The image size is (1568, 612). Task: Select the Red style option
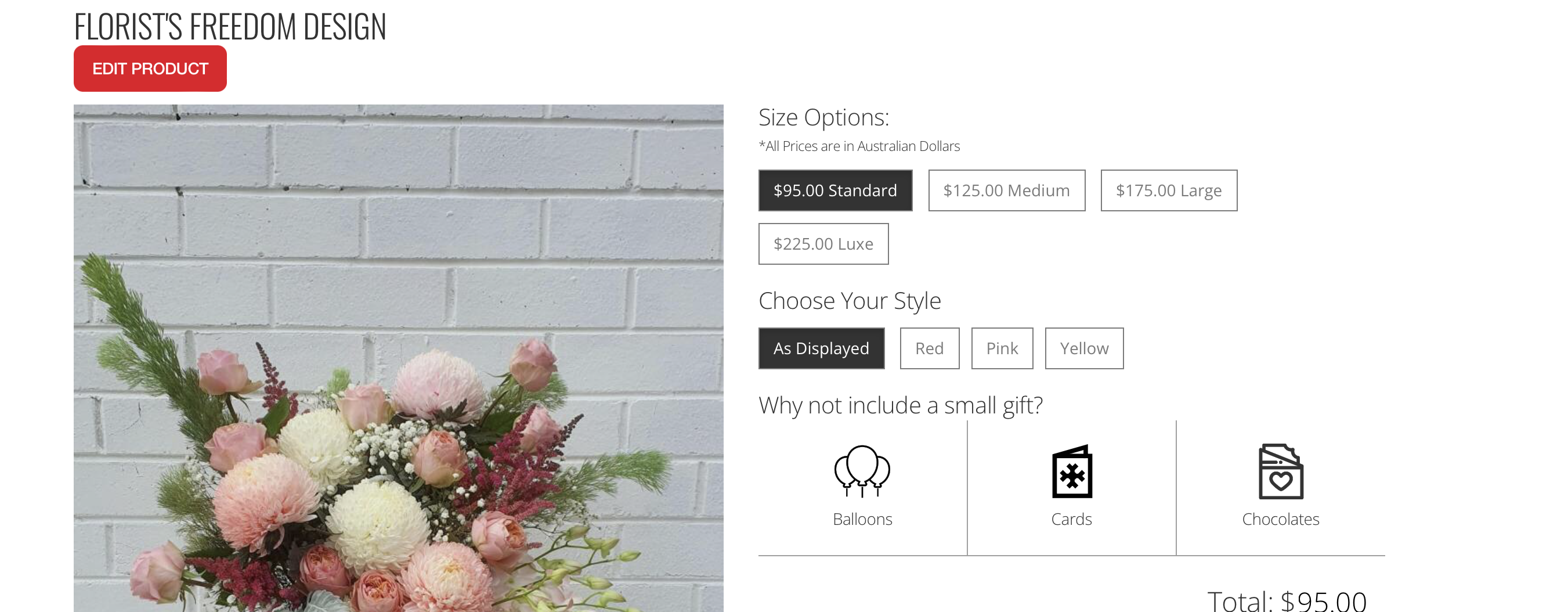coord(930,348)
